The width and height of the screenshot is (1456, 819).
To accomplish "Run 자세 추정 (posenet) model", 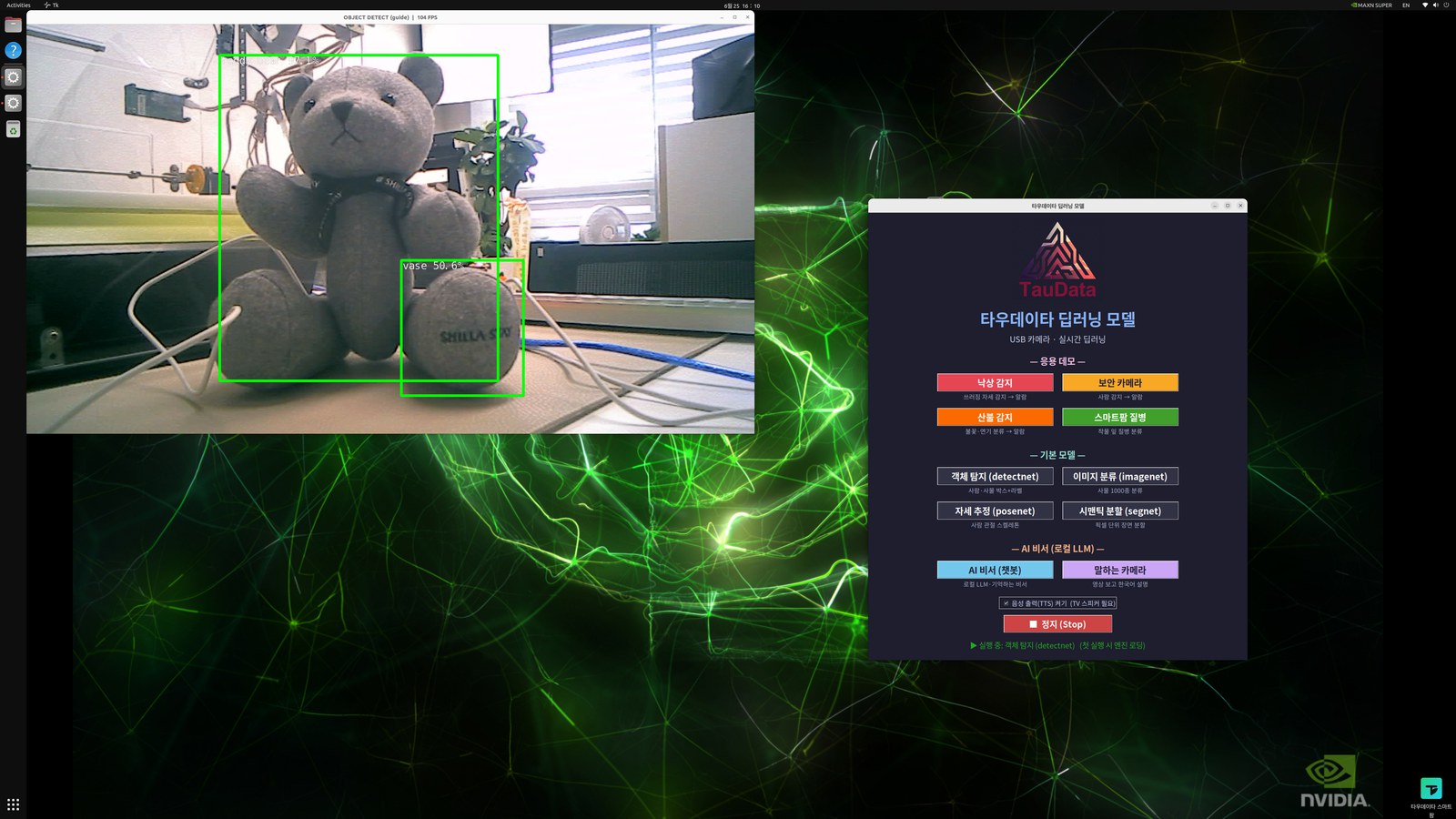I will pyautogui.click(x=995, y=511).
